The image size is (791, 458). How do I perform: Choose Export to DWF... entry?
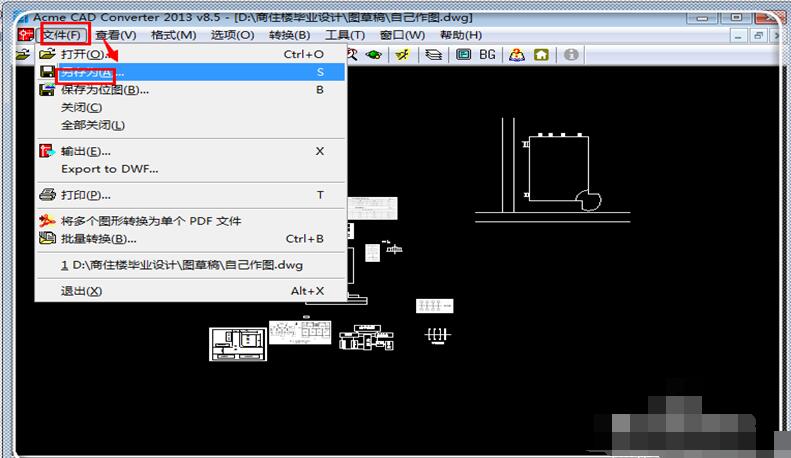point(191,169)
